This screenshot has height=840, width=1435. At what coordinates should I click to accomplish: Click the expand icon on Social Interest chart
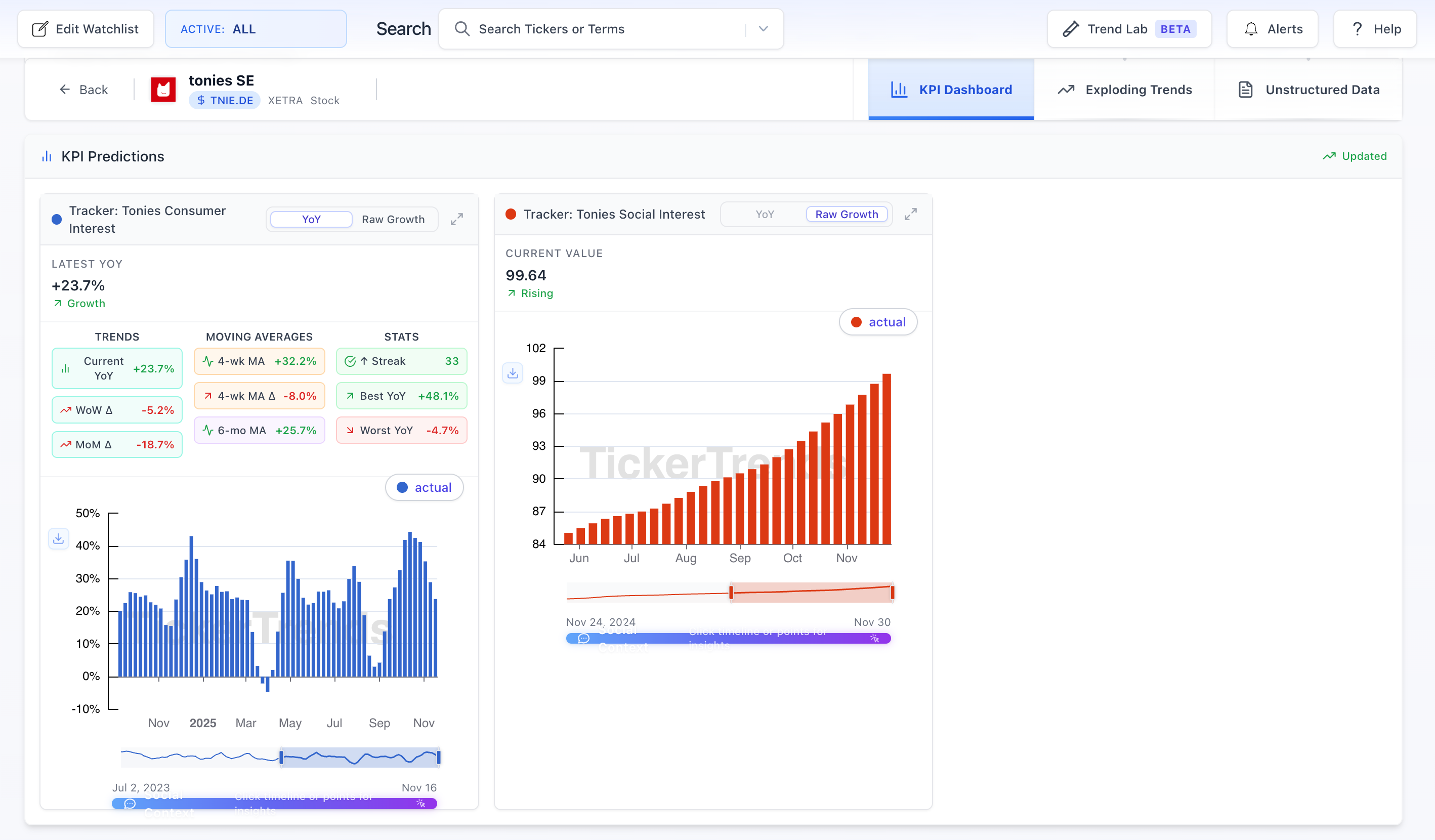click(x=911, y=214)
